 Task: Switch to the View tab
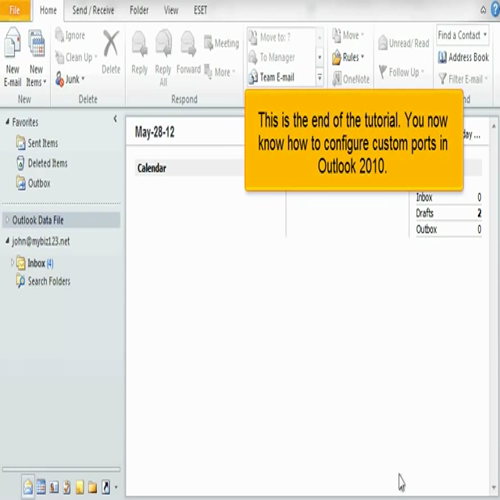pyautogui.click(x=171, y=10)
